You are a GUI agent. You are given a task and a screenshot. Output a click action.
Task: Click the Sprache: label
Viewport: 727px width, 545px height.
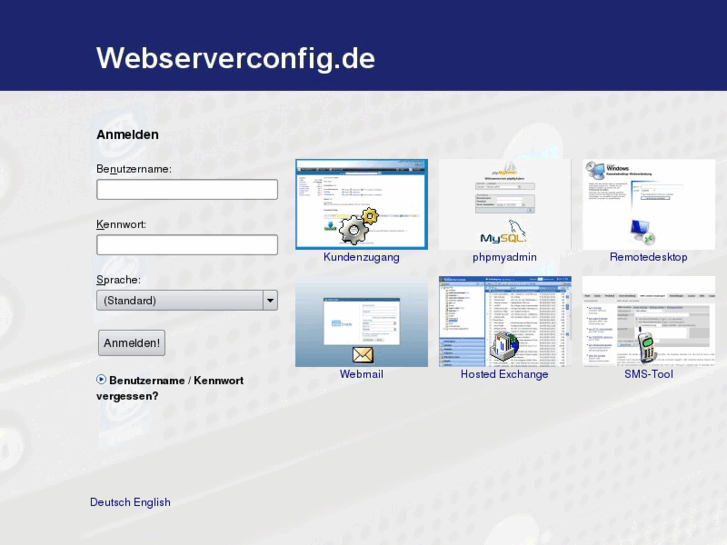(118, 280)
